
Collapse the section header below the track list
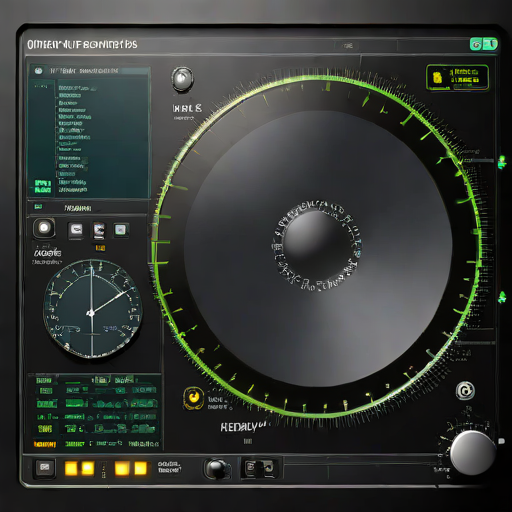[87, 208]
